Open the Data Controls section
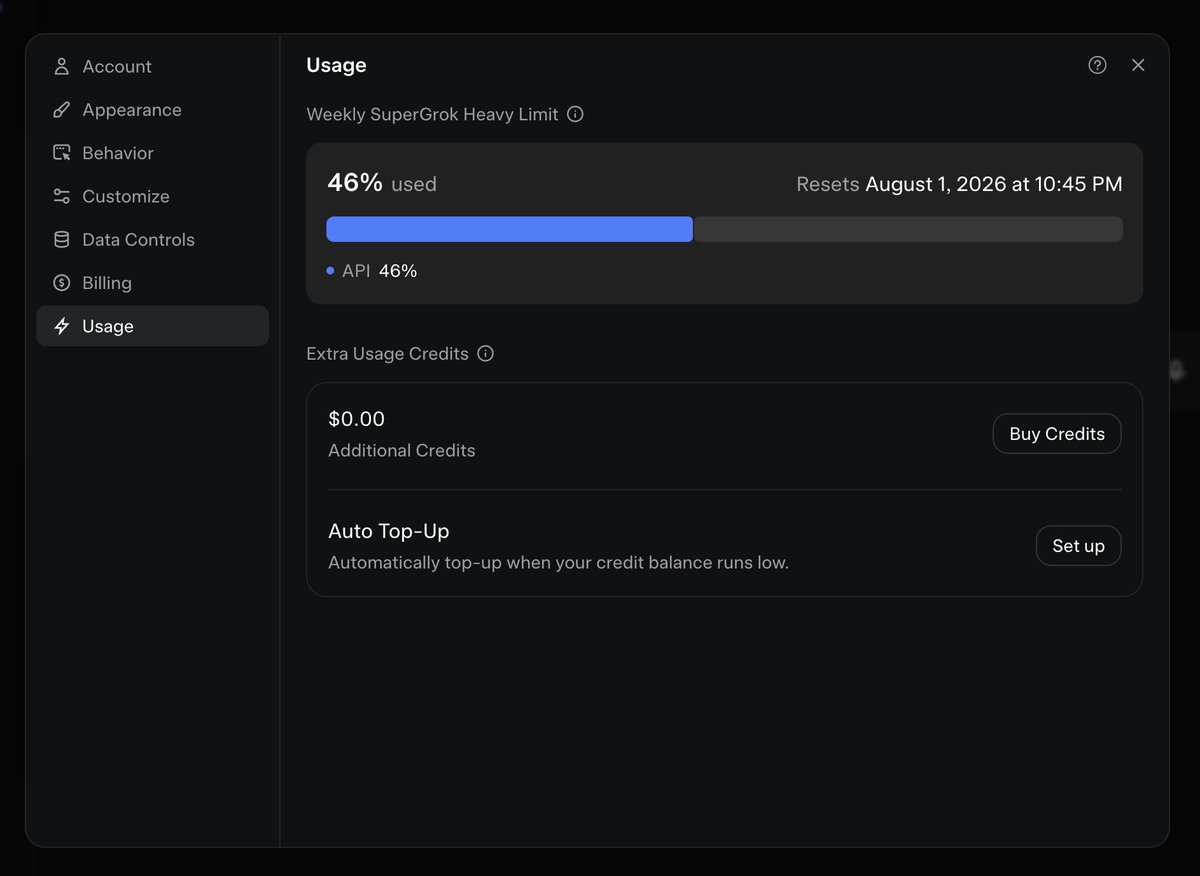This screenshot has height=876, width=1200. (x=153, y=240)
